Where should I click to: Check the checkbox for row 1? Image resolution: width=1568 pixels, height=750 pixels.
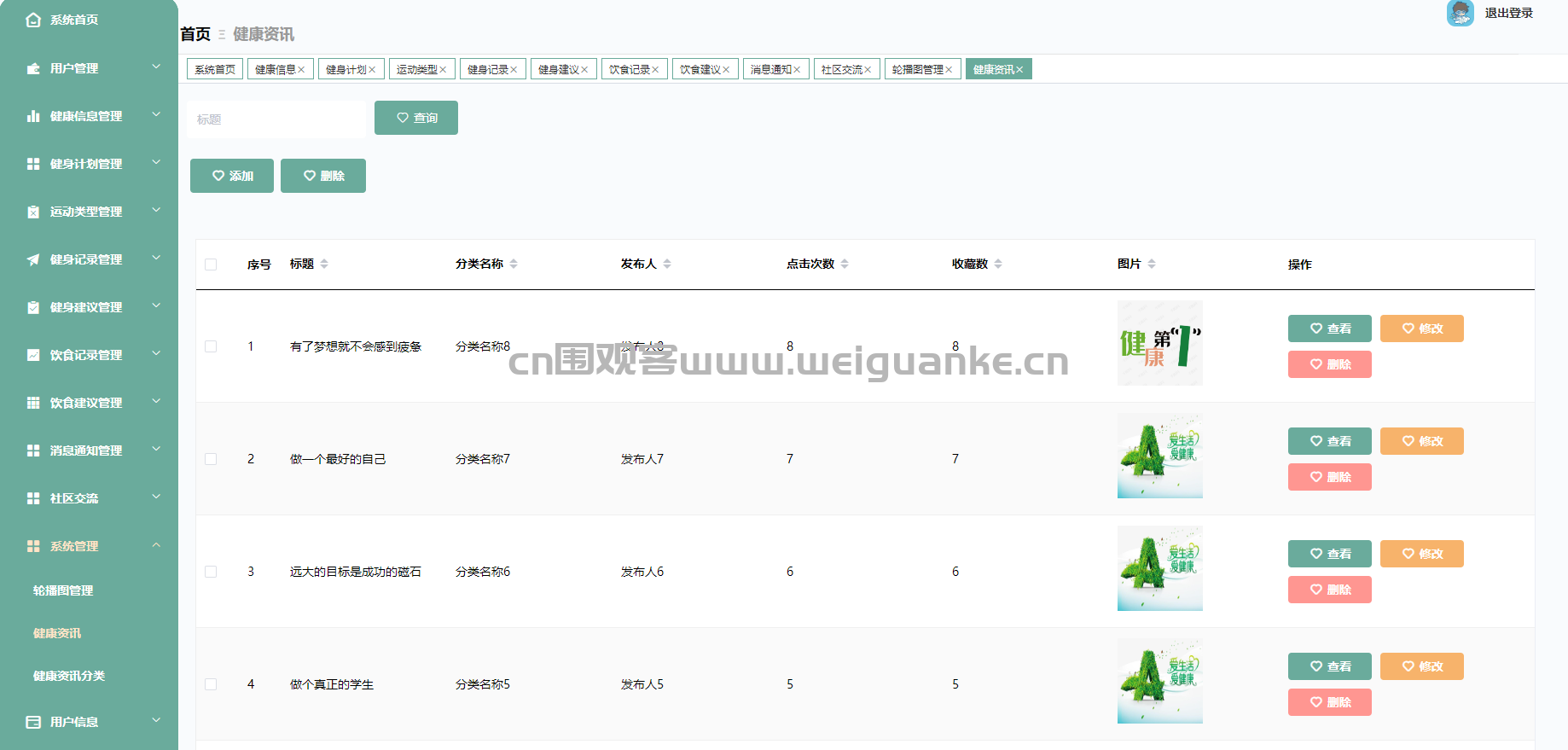tap(211, 346)
